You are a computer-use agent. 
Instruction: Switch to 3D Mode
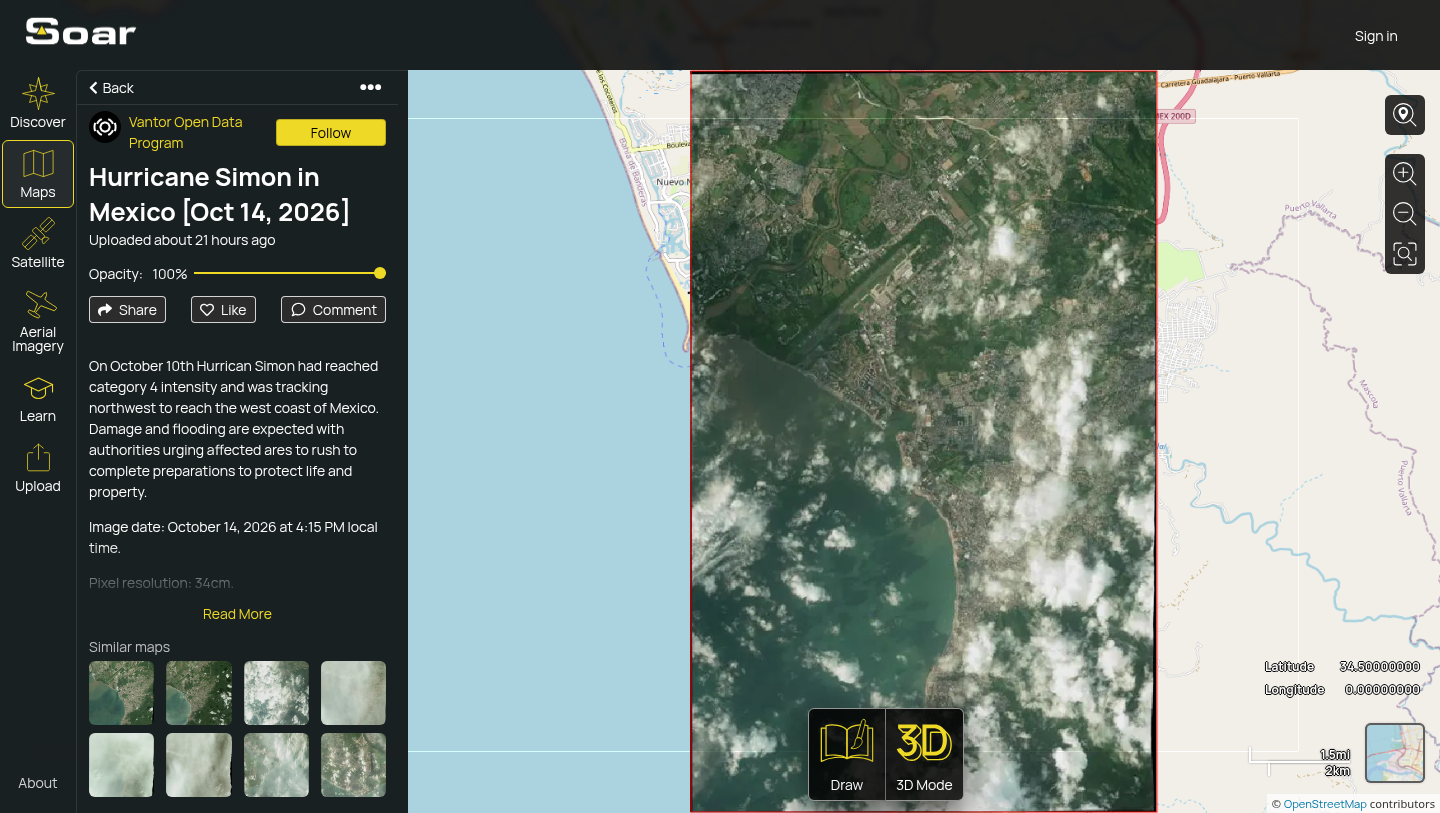(x=924, y=754)
